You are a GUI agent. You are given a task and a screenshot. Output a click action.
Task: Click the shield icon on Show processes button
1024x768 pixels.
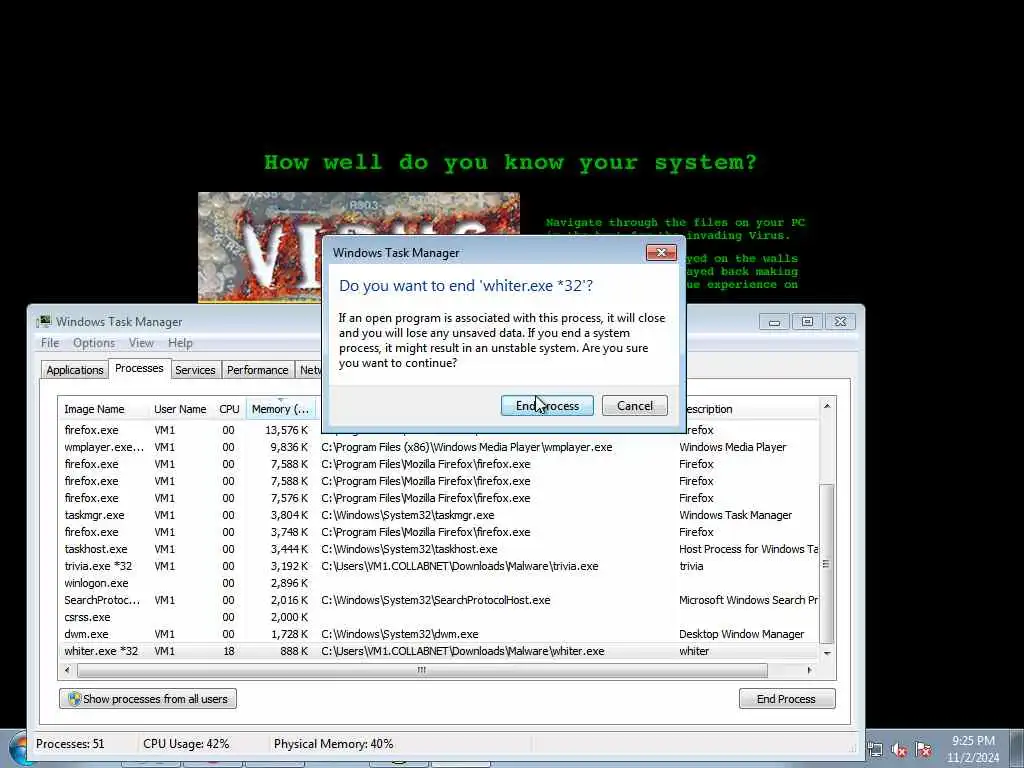(x=74, y=699)
